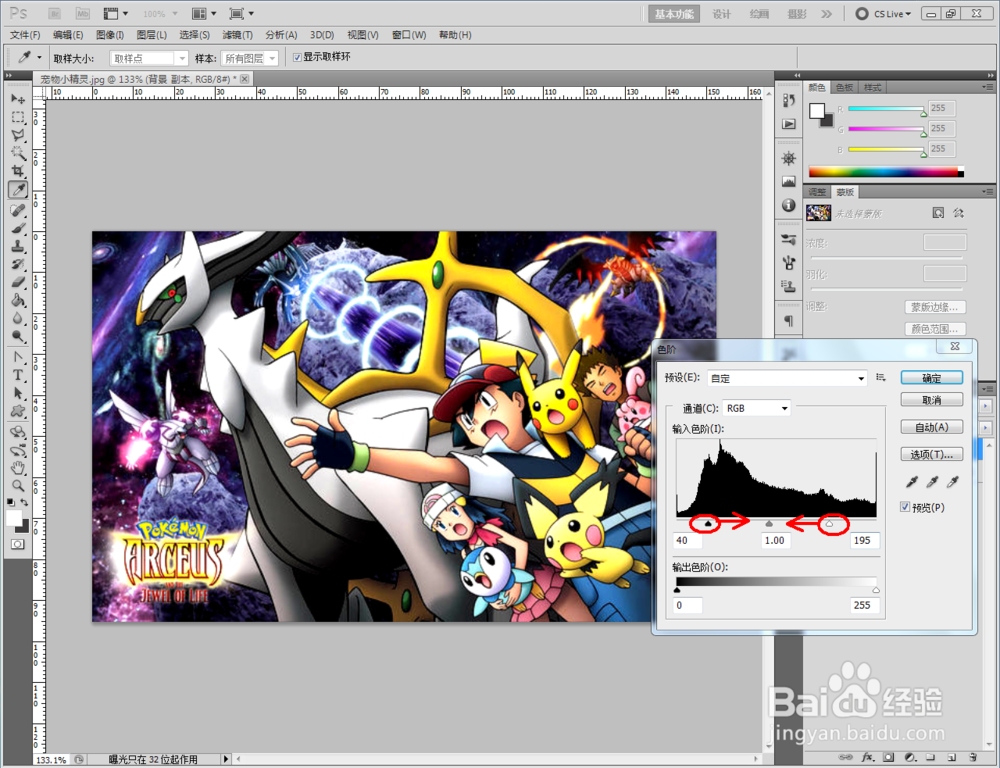This screenshot has width=1000, height=768.
Task: Select the Eyedropper tool in toolbox
Action: coord(18,189)
